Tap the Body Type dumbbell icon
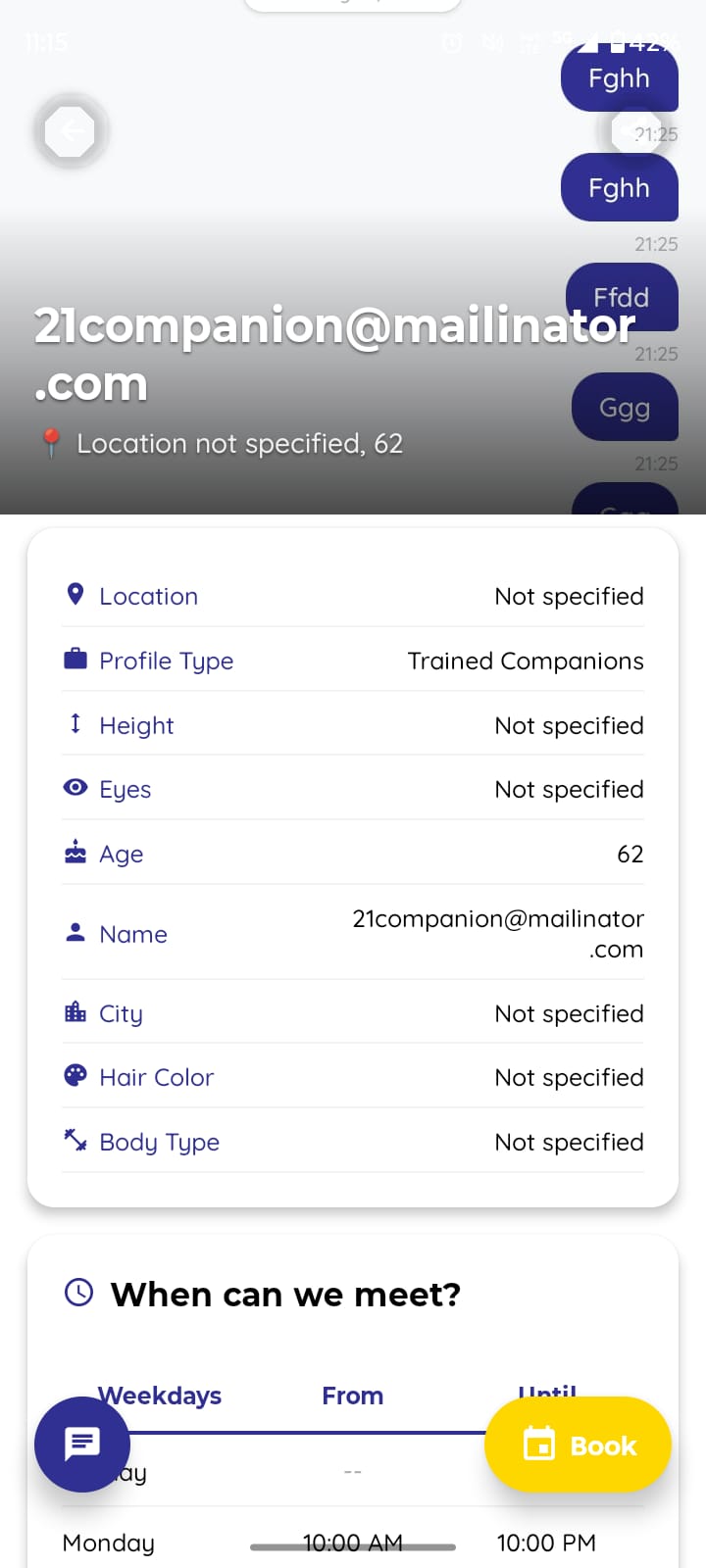The height and width of the screenshot is (1568, 706). tap(76, 1140)
